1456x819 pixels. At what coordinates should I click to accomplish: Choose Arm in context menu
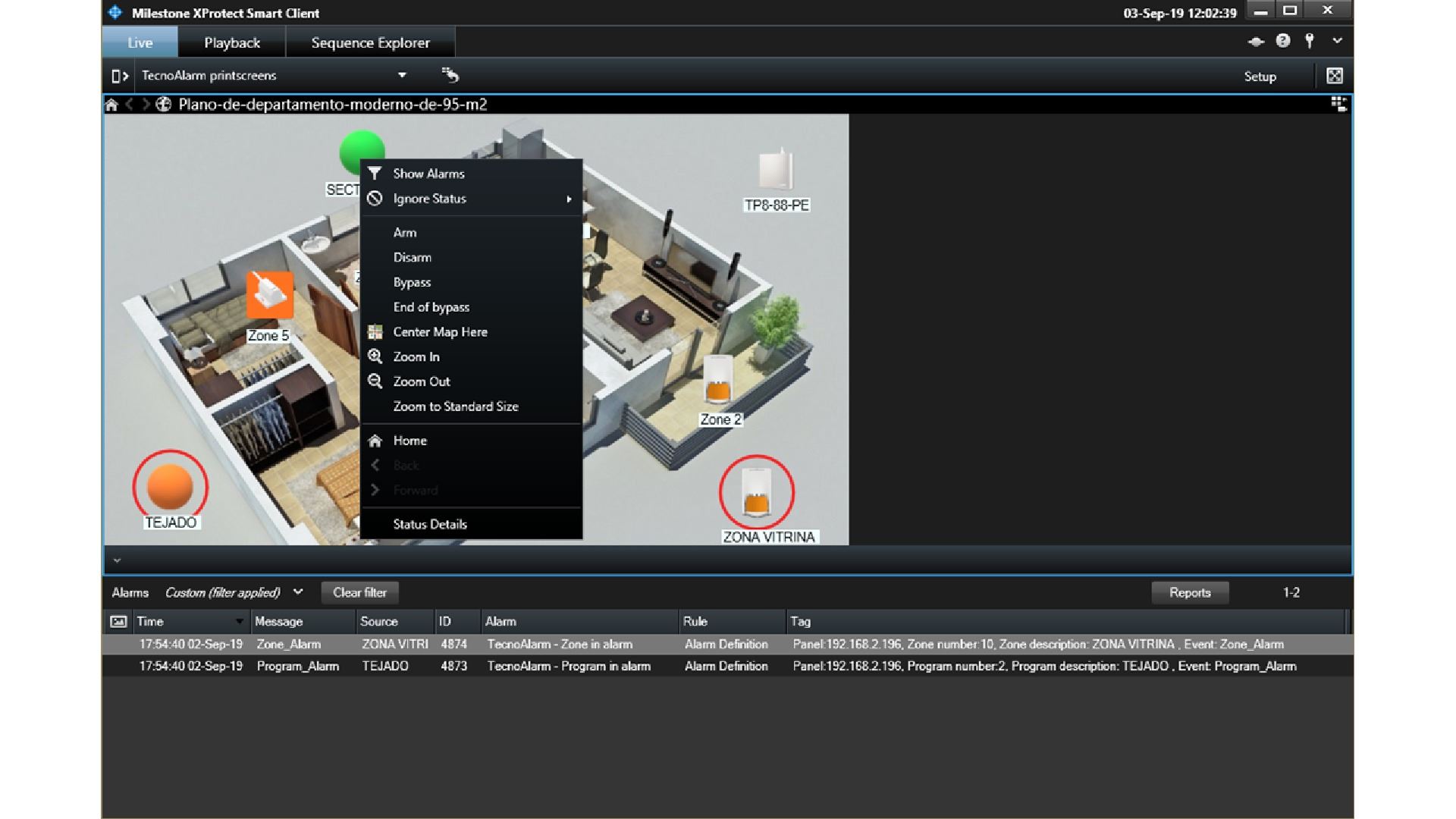[x=471, y=233]
